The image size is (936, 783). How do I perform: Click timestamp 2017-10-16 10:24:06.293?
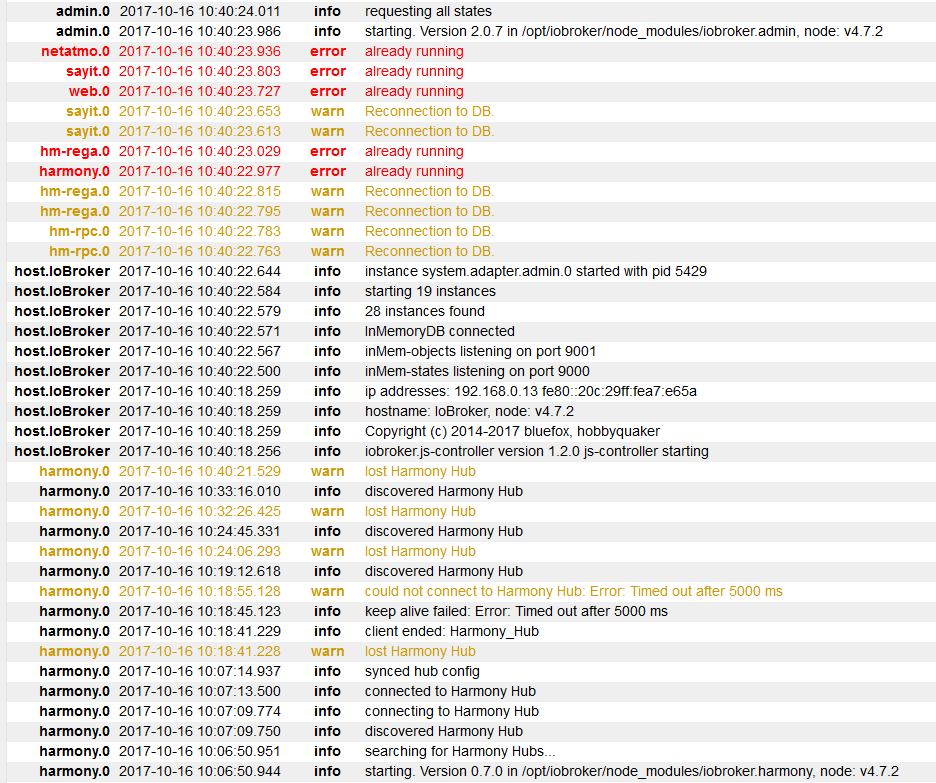pyautogui.click(x=199, y=551)
